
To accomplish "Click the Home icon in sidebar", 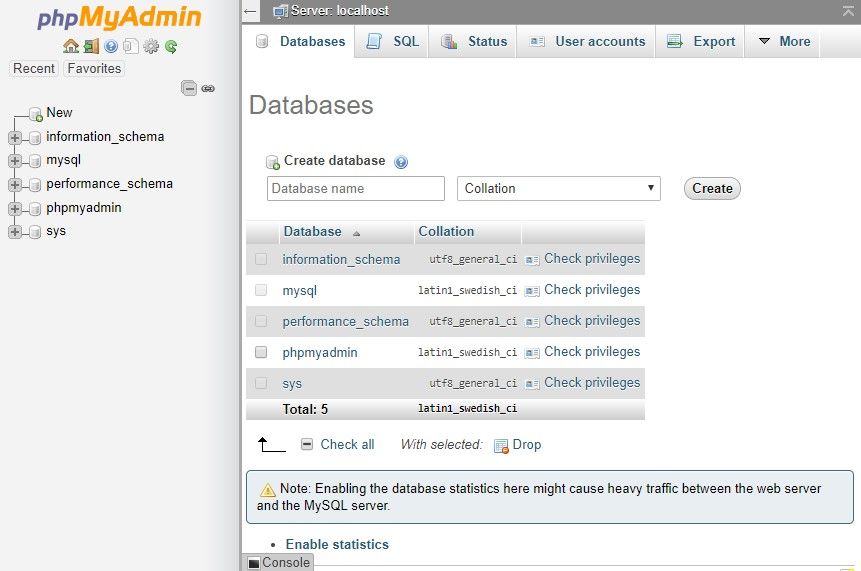I will [x=71, y=46].
